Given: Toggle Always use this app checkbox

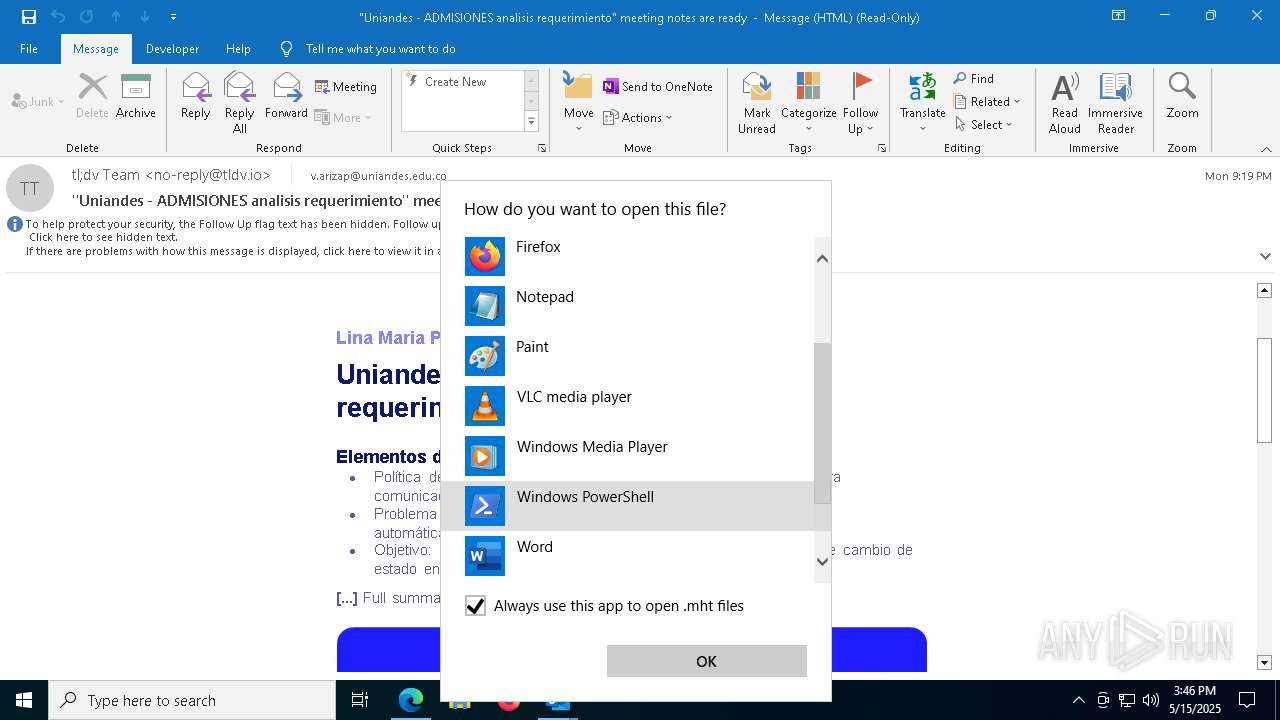Looking at the screenshot, I should (475, 606).
